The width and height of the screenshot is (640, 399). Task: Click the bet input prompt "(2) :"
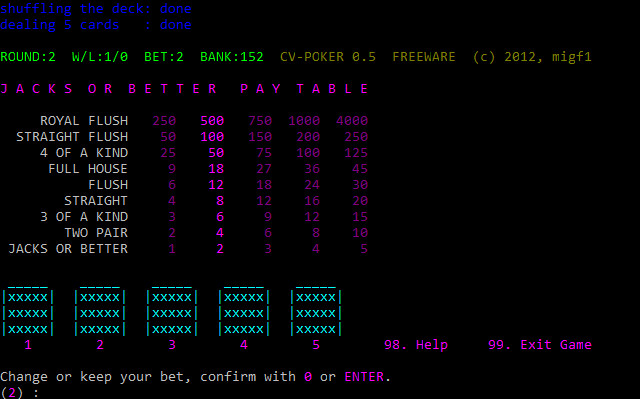pyautogui.click(x=20, y=393)
